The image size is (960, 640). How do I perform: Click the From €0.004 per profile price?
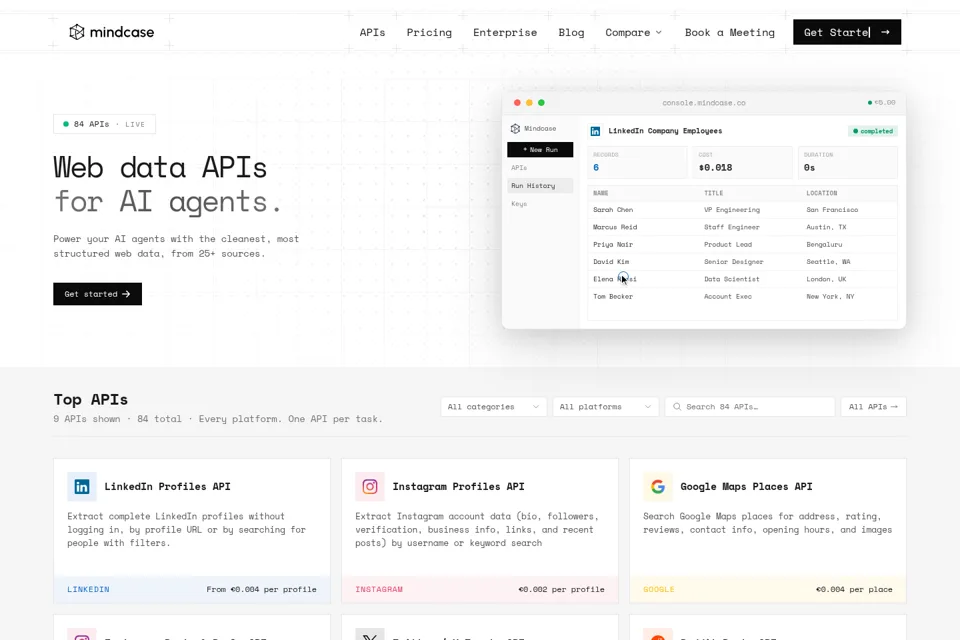(x=261, y=589)
